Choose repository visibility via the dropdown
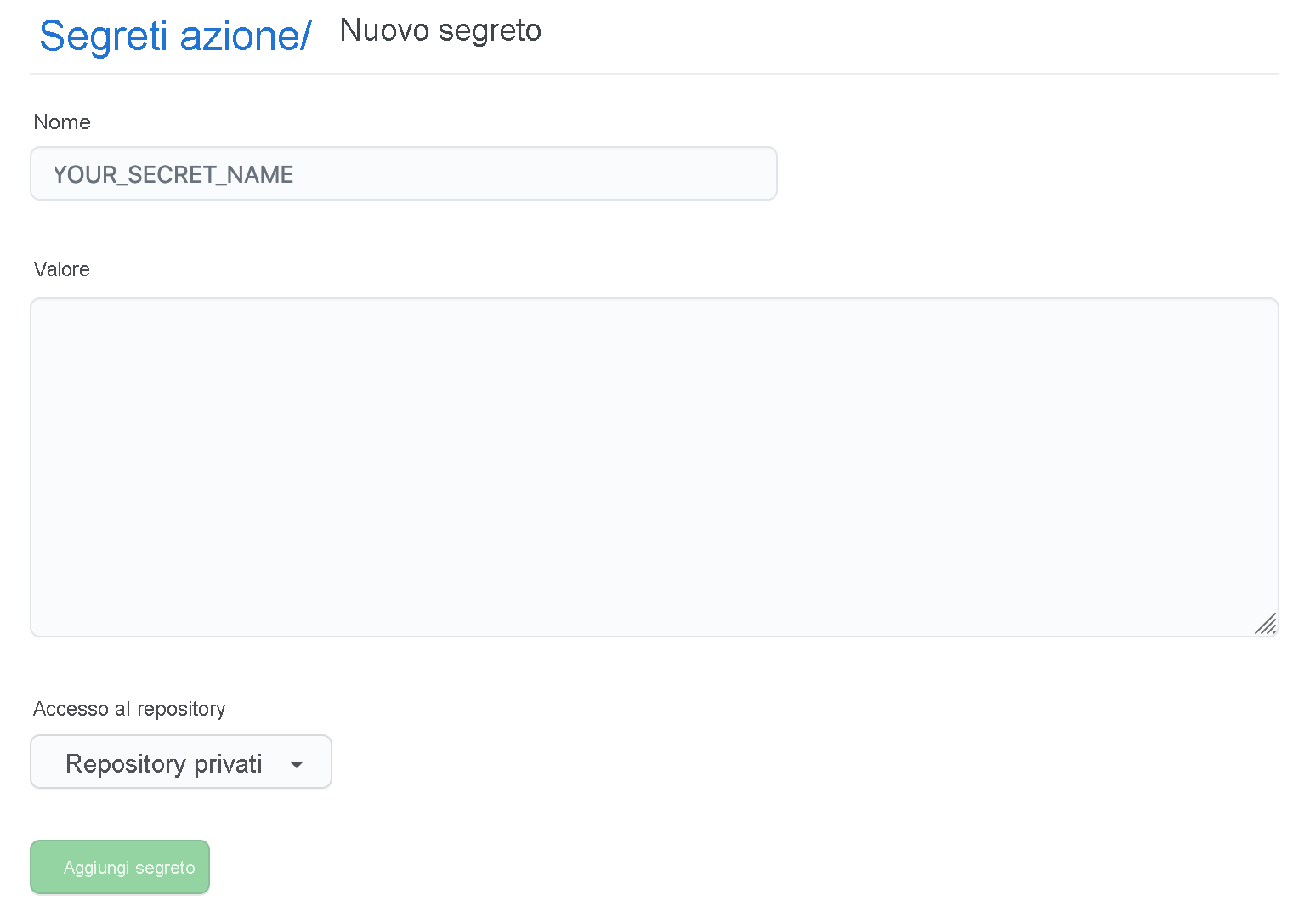1316x923 pixels. coord(180,762)
